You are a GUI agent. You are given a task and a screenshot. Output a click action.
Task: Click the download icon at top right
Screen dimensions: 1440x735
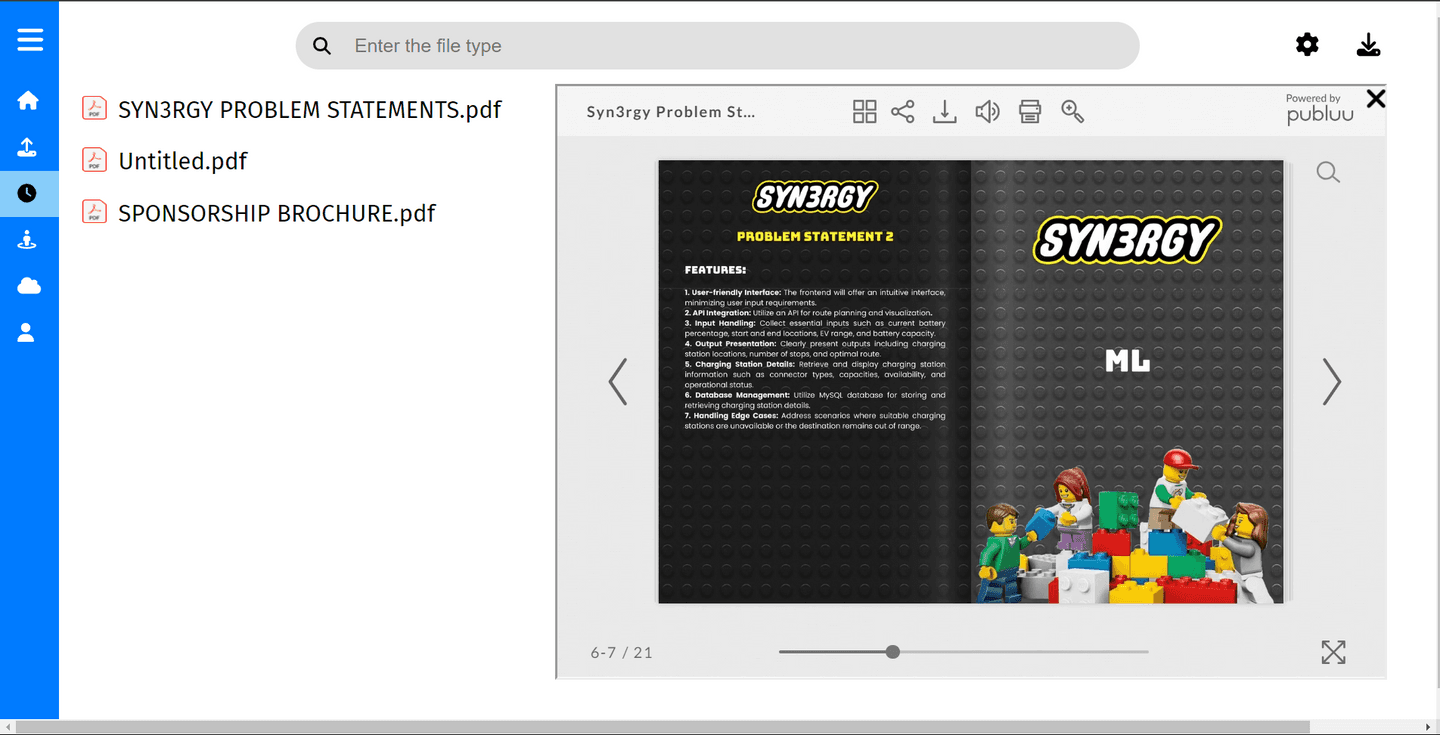(1368, 44)
